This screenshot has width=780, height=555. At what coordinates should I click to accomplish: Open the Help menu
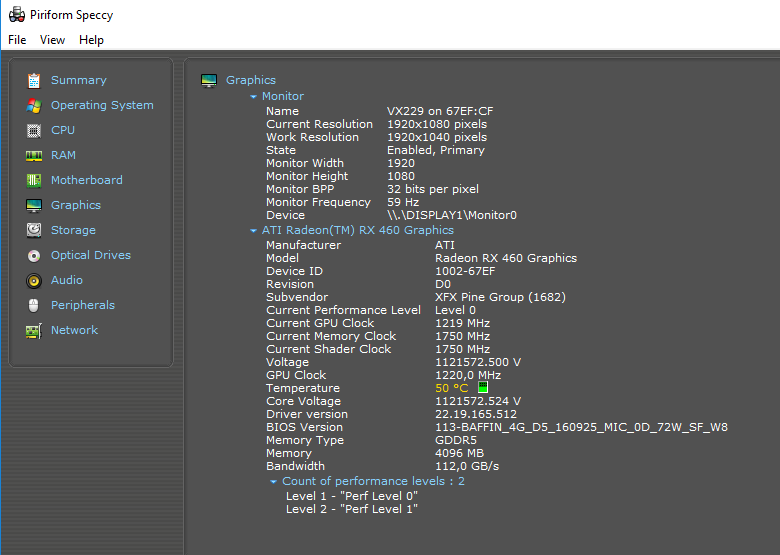click(91, 40)
